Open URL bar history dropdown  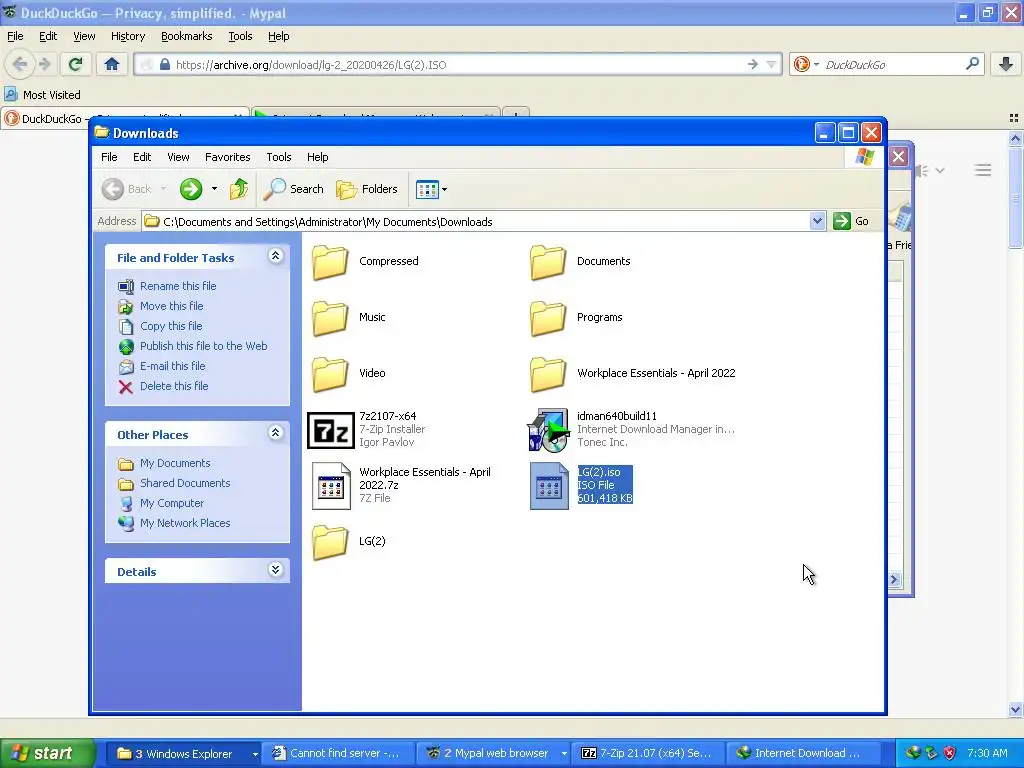771,64
